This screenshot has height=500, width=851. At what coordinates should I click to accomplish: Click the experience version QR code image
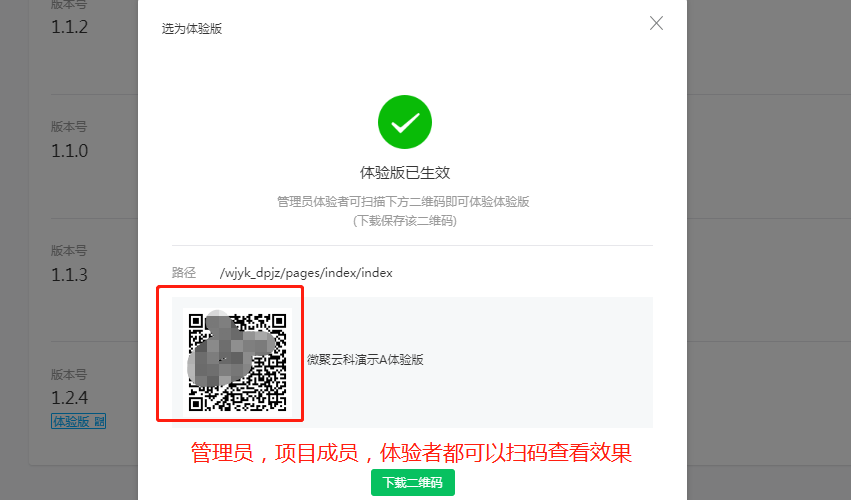(237, 362)
